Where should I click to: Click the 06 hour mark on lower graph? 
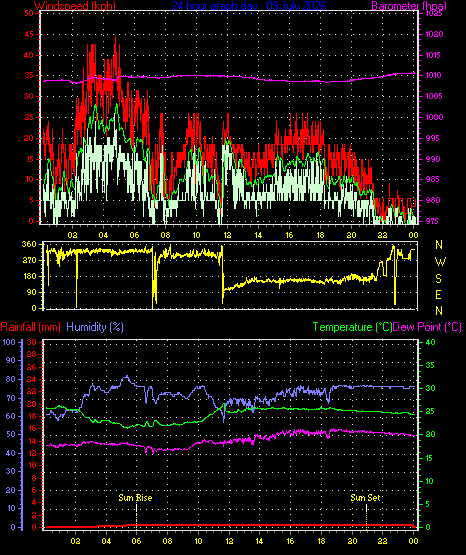[x=136, y=541]
